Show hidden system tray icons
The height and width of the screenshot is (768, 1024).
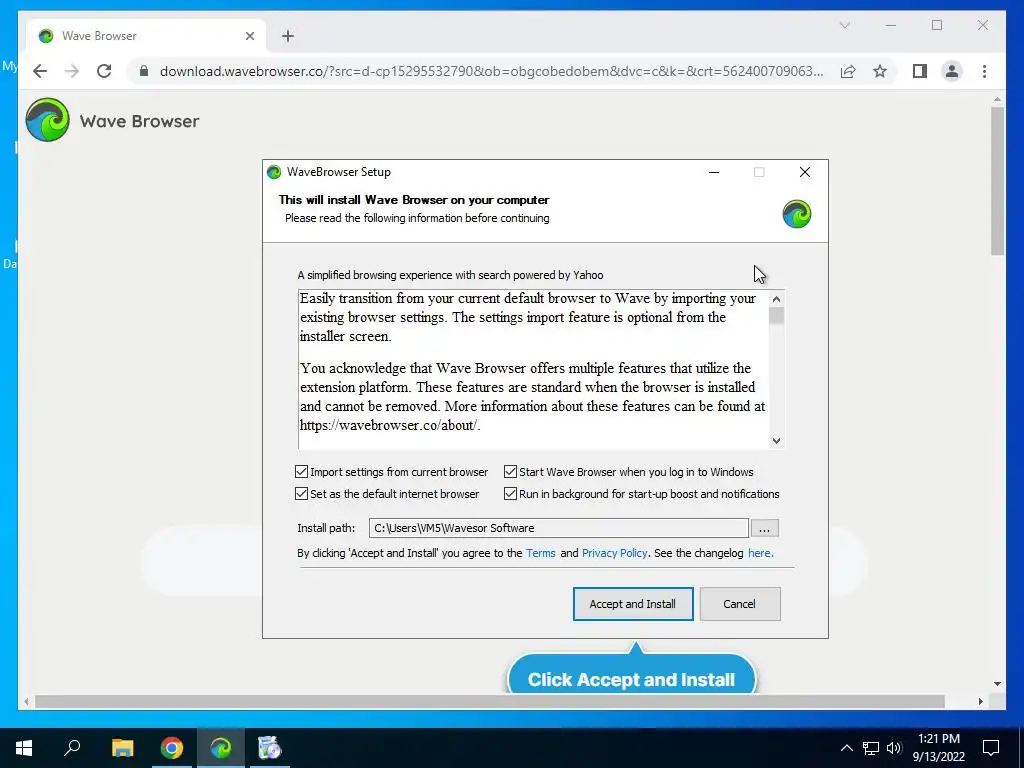click(846, 748)
